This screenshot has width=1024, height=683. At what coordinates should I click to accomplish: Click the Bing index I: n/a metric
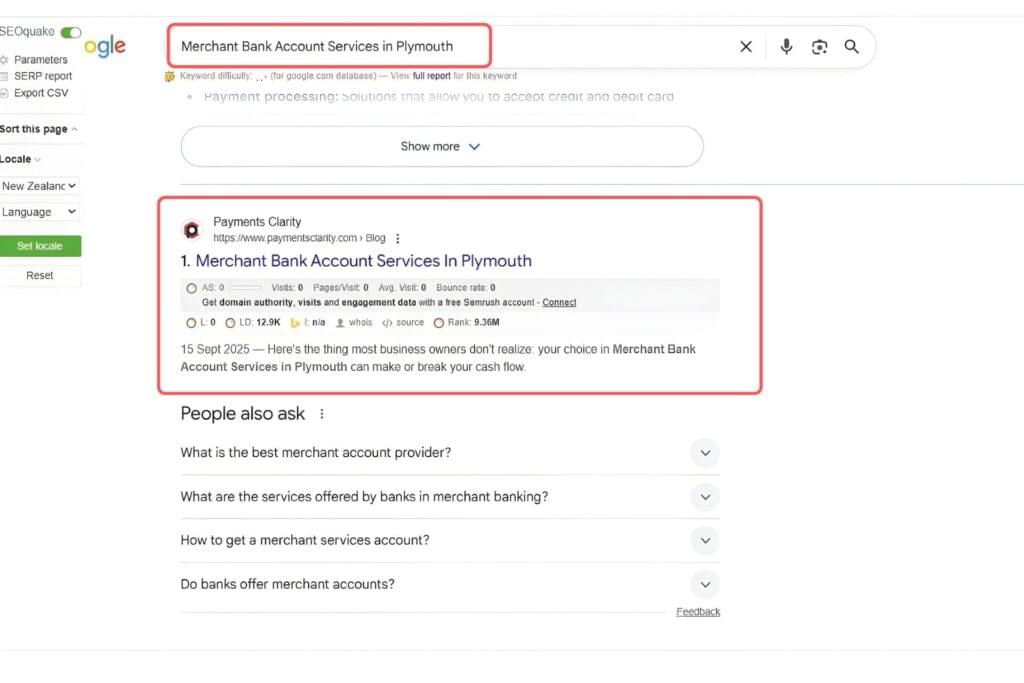tap(308, 323)
